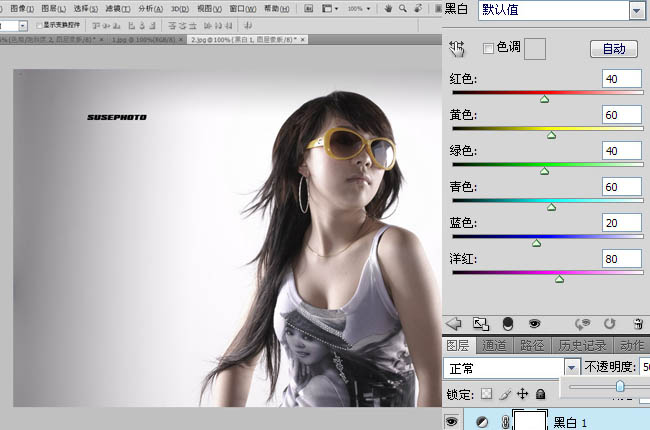Screen dimensions: 650x430
Task: Switch to the 通道 channels tab
Action: pos(495,346)
